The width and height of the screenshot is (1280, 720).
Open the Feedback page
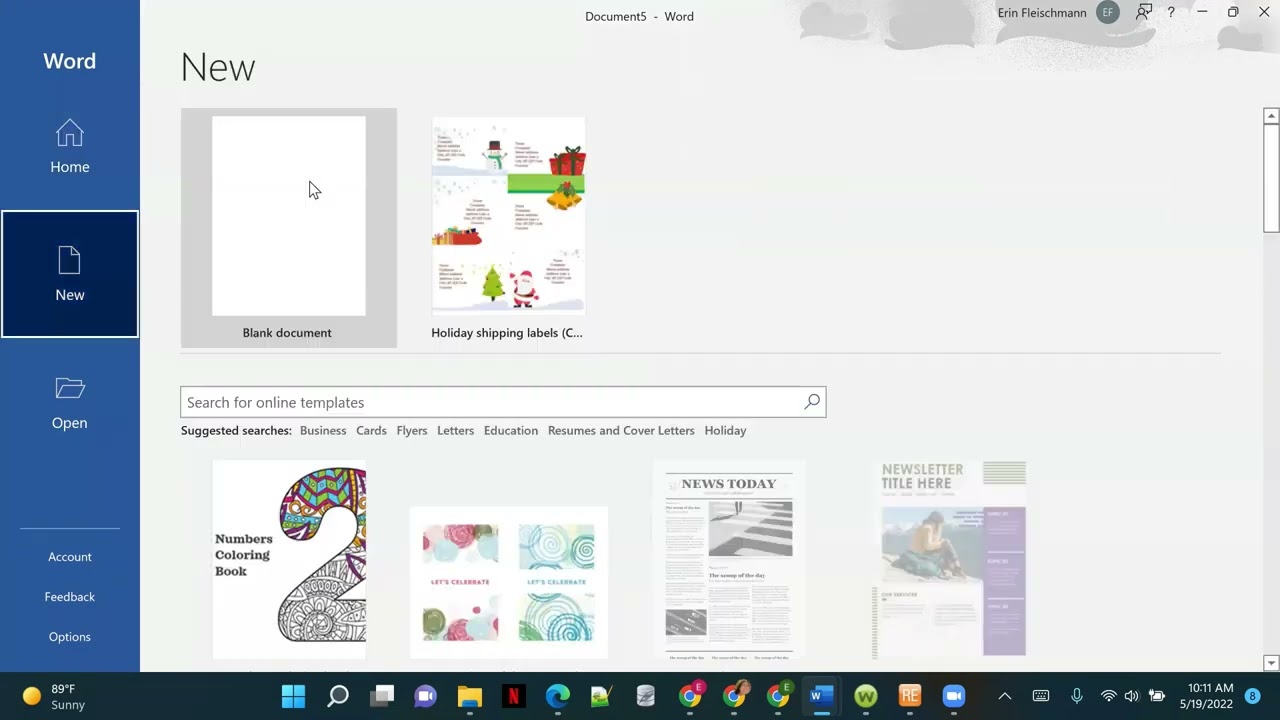click(70, 597)
